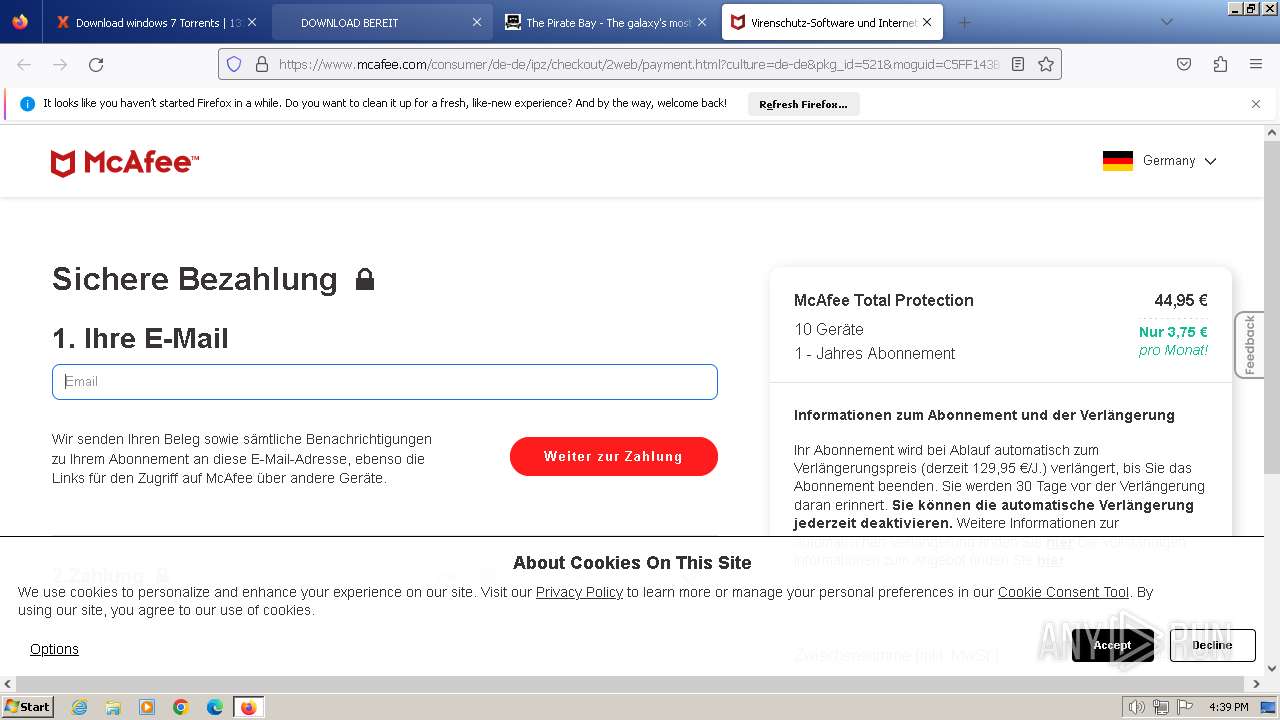Click the browser address bar URL
This screenshot has height=720, width=1280.
638,64
